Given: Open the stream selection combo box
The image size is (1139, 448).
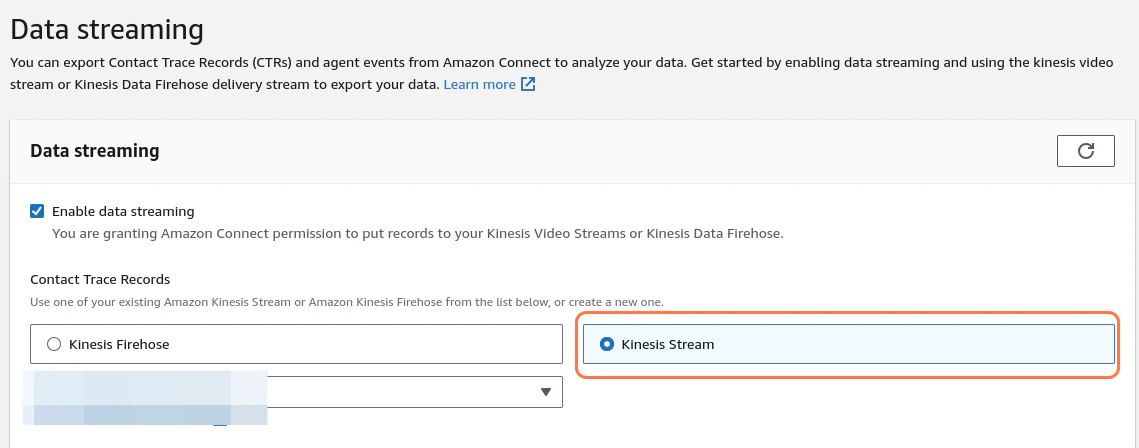Looking at the screenshot, I should coord(296,392).
